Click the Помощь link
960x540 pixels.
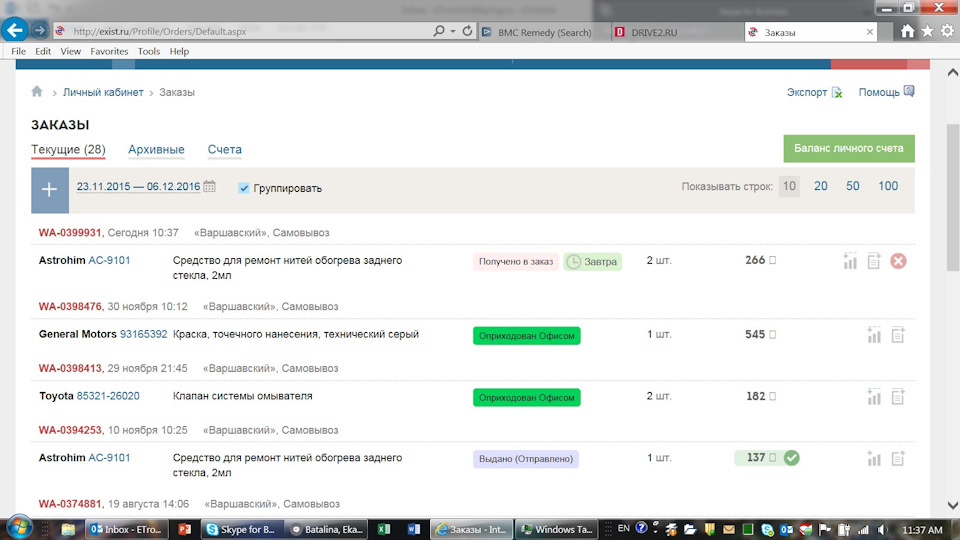[x=879, y=92]
